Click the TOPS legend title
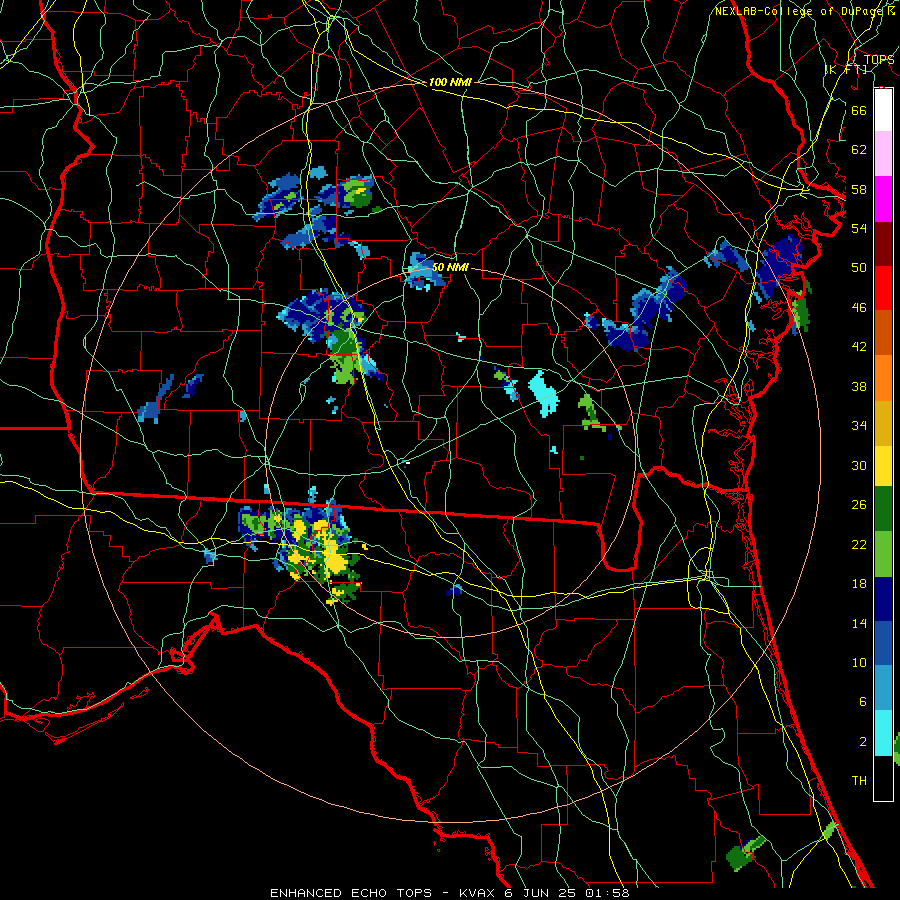 point(879,59)
